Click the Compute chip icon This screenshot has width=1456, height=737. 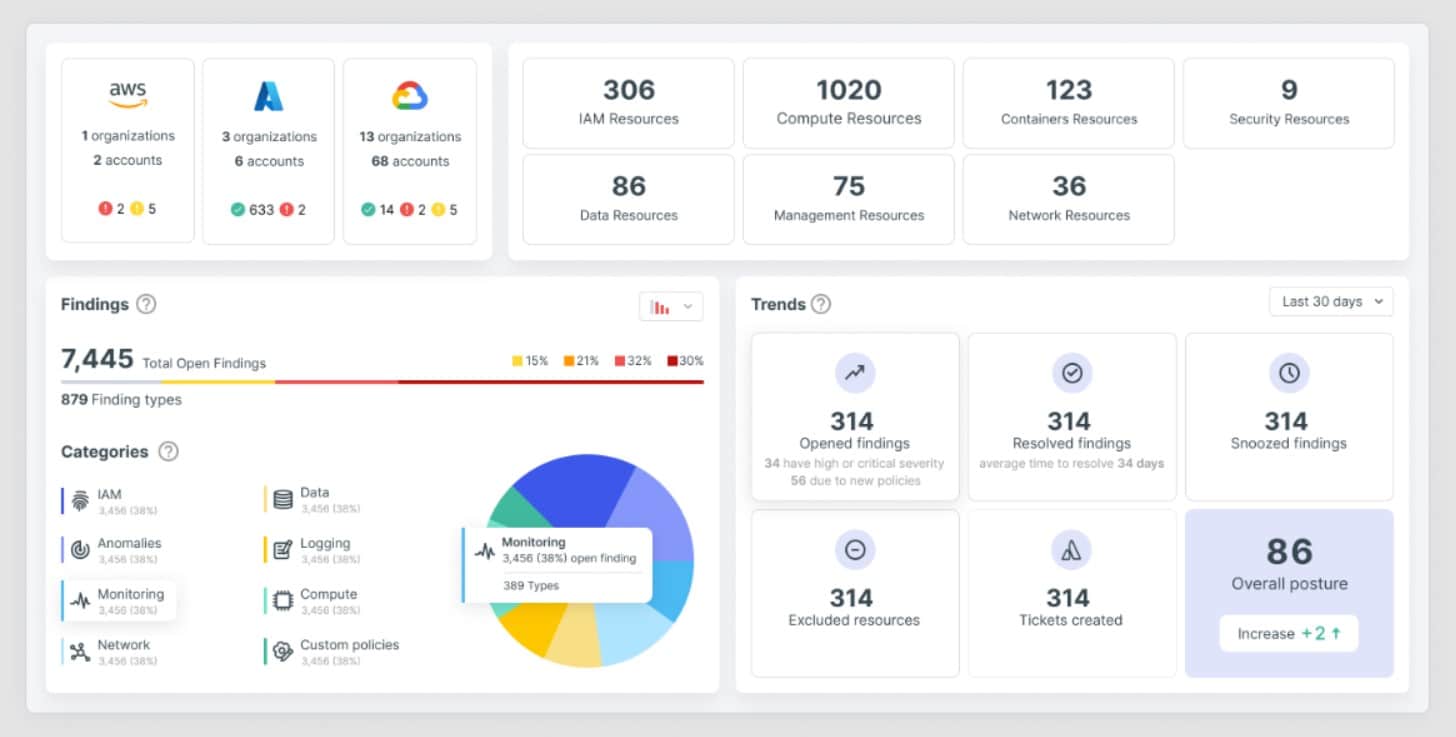point(283,601)
